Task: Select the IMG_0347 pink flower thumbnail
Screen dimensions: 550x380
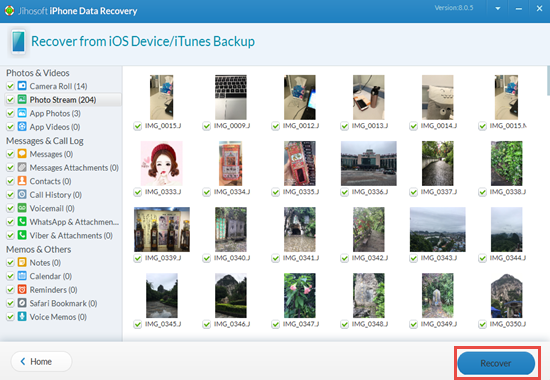Action: pyautogui.click(x=300, y=295)
